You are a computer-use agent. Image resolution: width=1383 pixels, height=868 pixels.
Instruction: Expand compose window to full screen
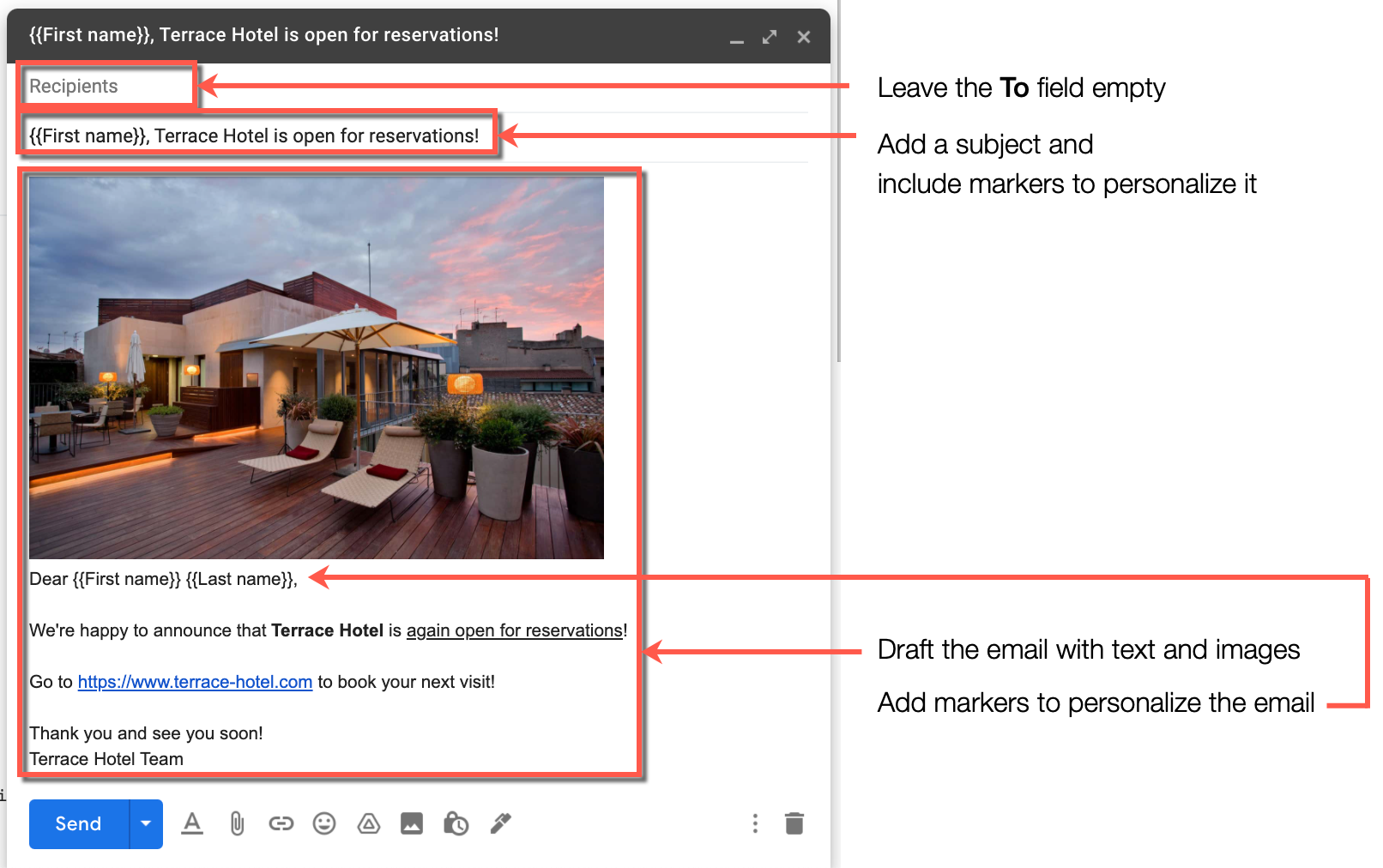coord(770,36)
